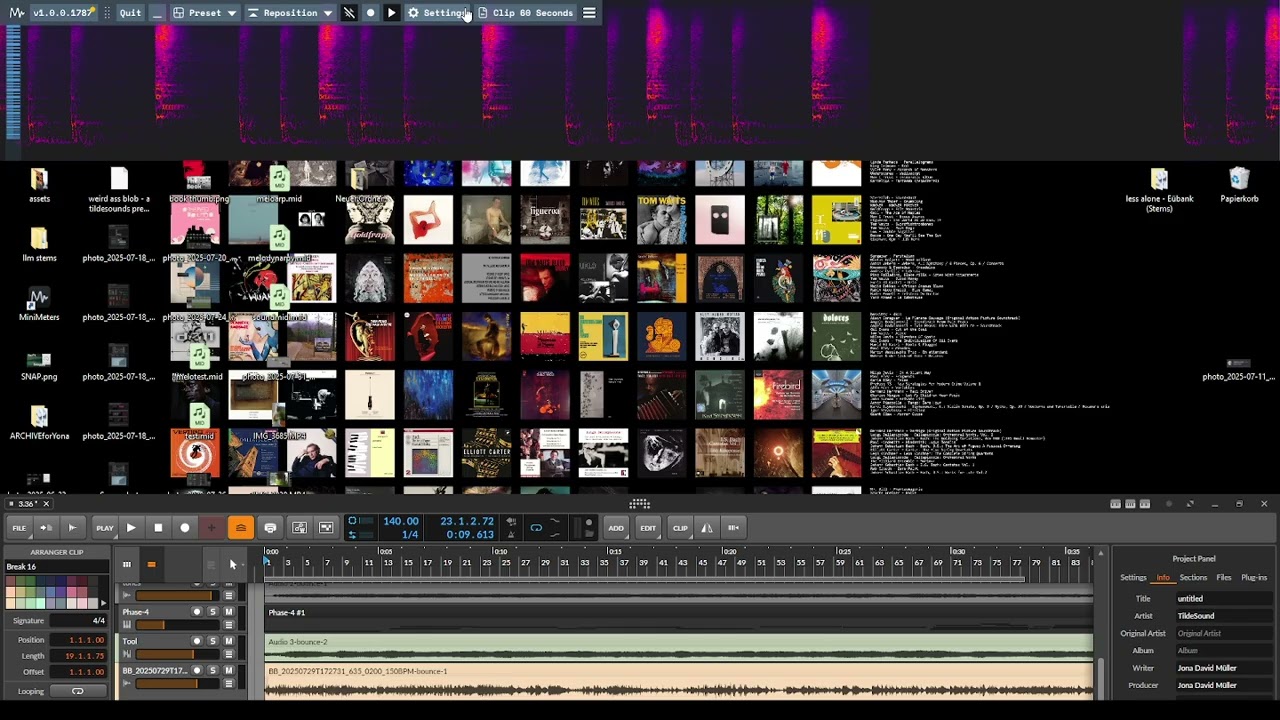Click the import arrow icon beside FILE

point(45,528)
